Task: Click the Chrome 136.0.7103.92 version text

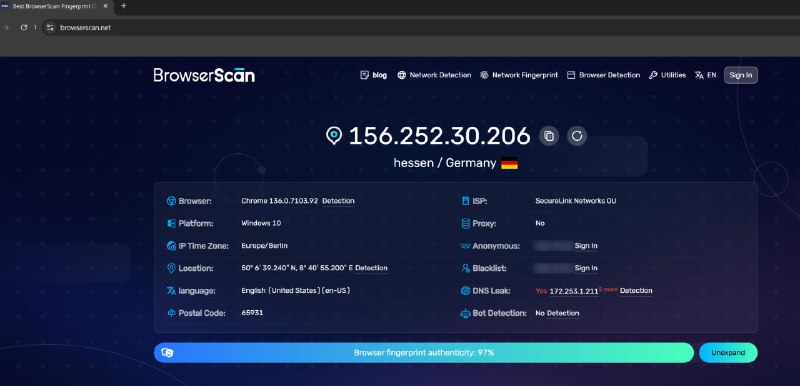Action: point(280,201)
